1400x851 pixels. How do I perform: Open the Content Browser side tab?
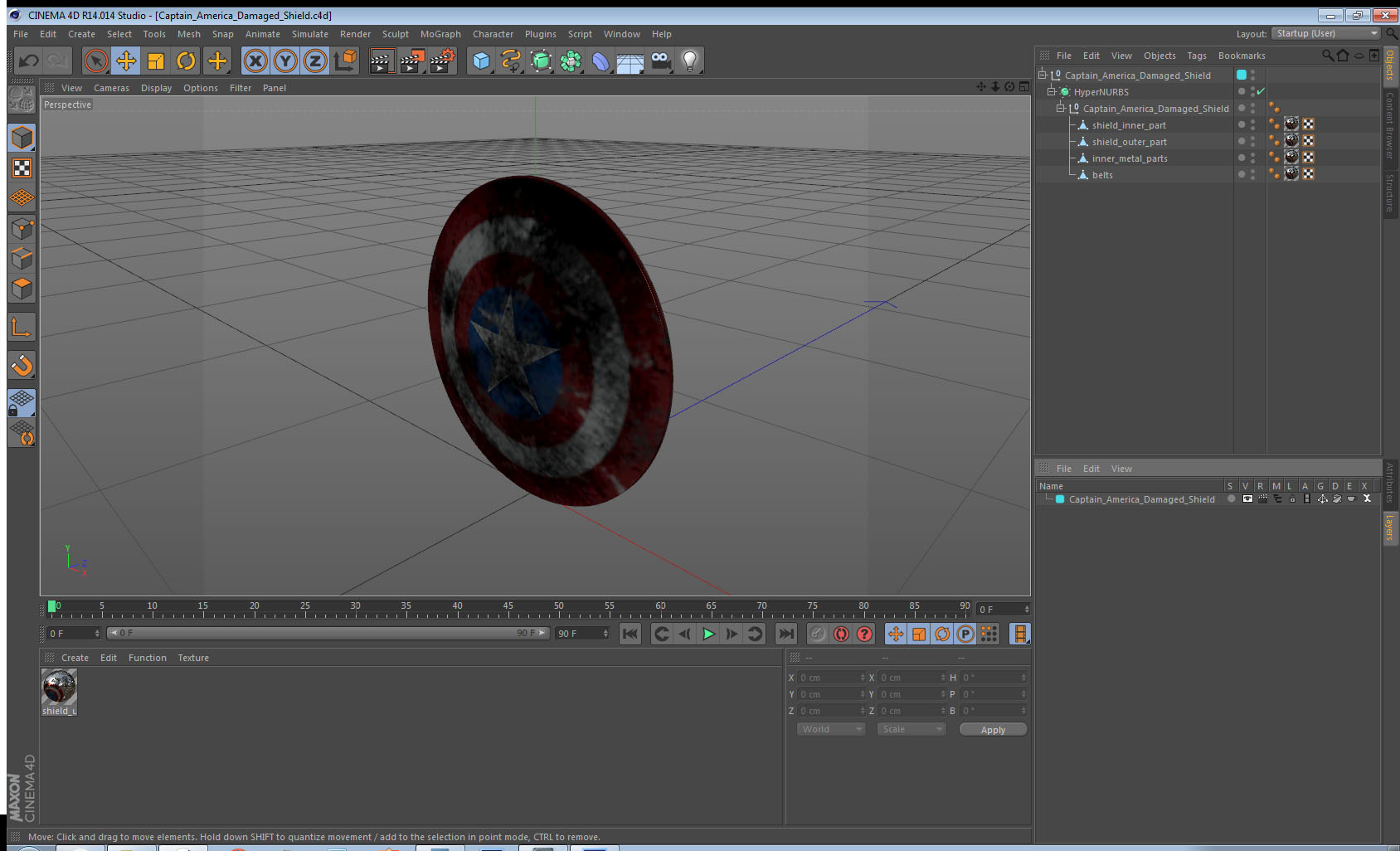(x=1390, y=124)
